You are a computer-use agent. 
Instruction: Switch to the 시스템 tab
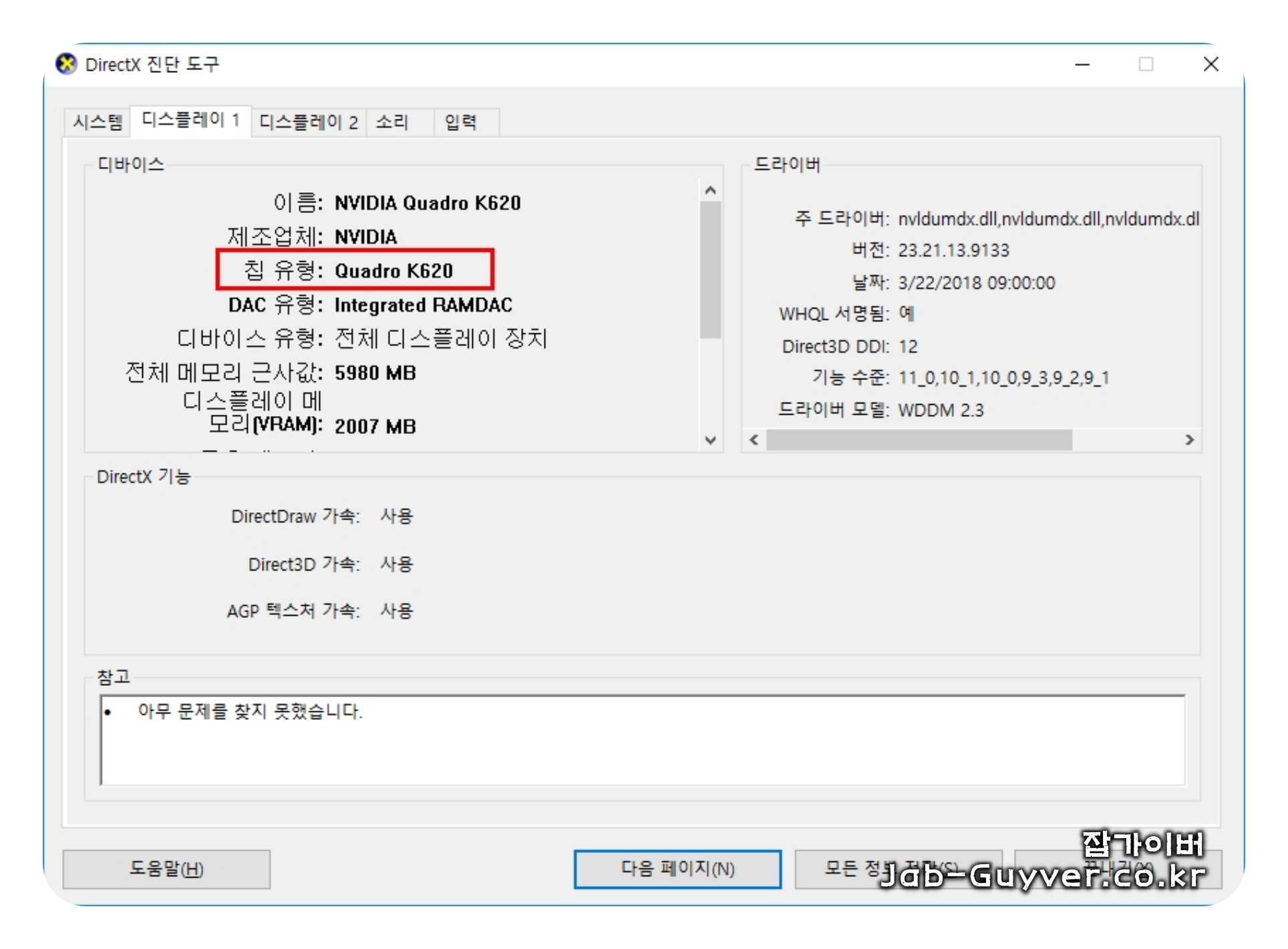click(98, 122)
